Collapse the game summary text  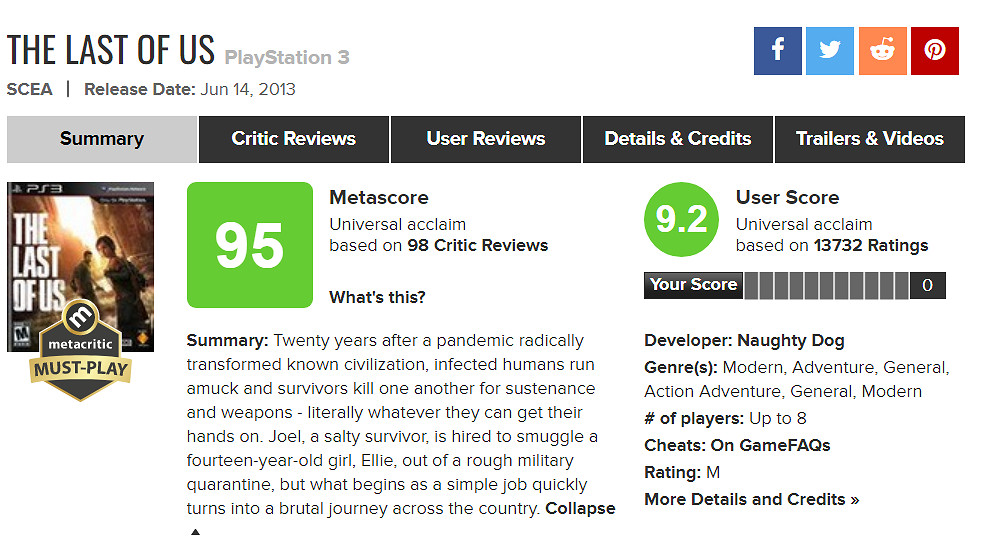click(580, 508)
